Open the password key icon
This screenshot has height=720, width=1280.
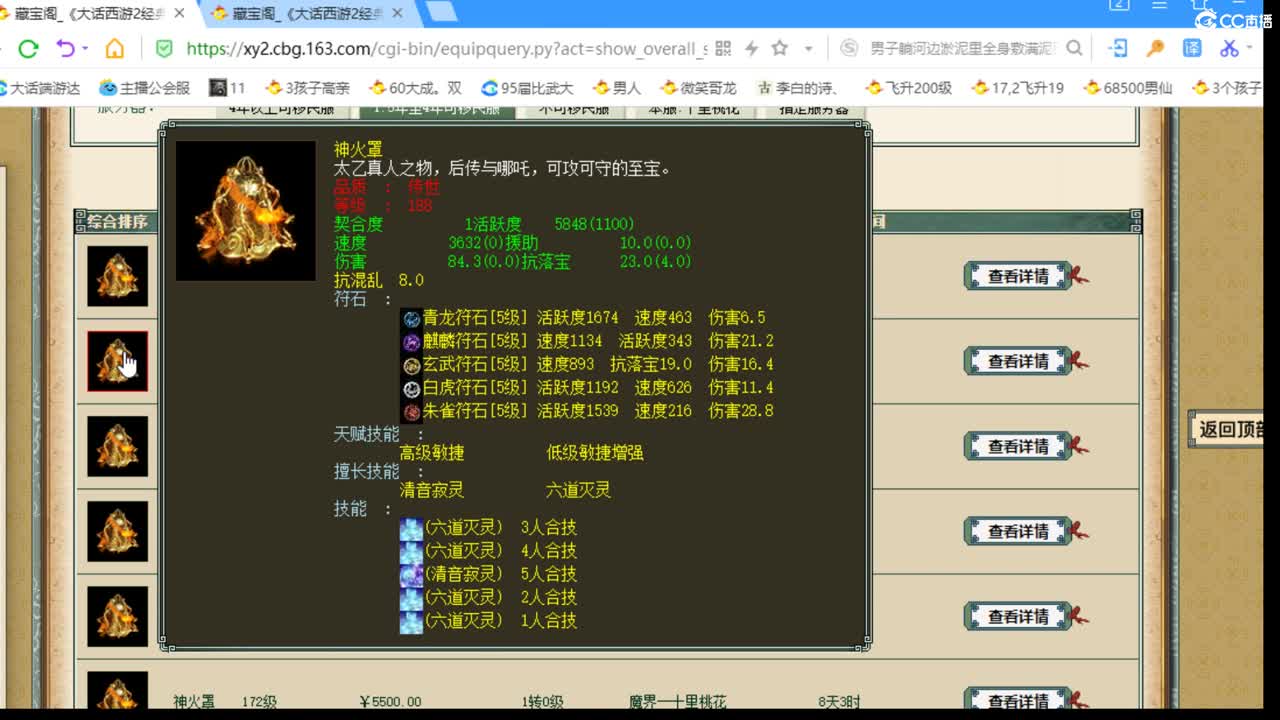(1155, 48)
